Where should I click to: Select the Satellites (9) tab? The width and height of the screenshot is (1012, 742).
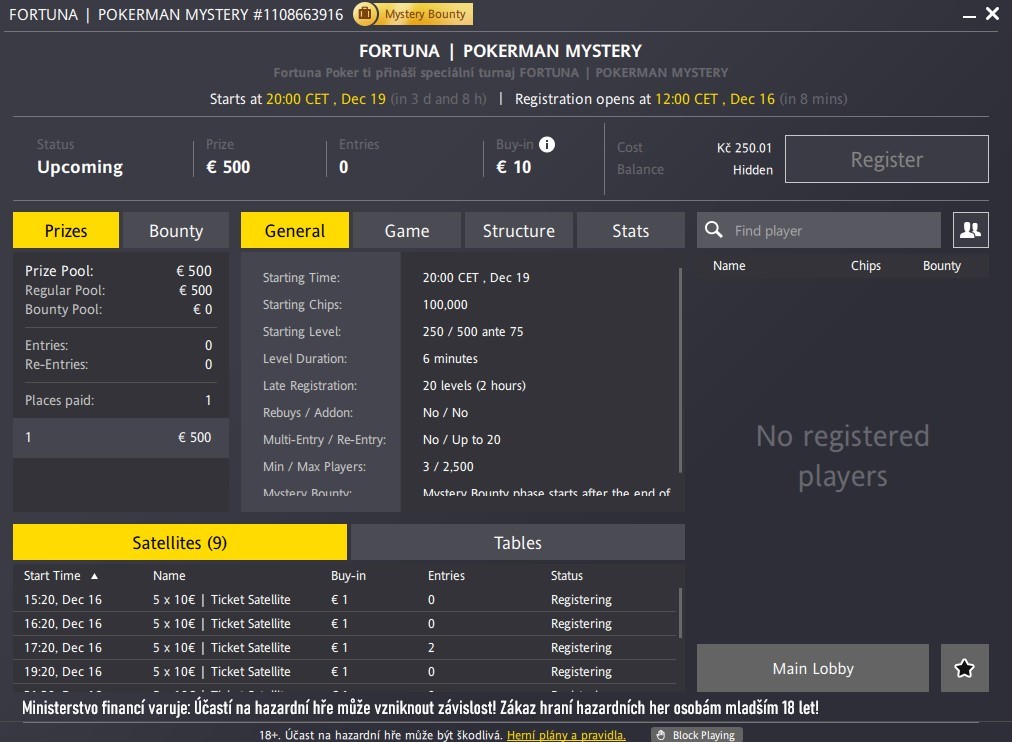pos(179,542)
